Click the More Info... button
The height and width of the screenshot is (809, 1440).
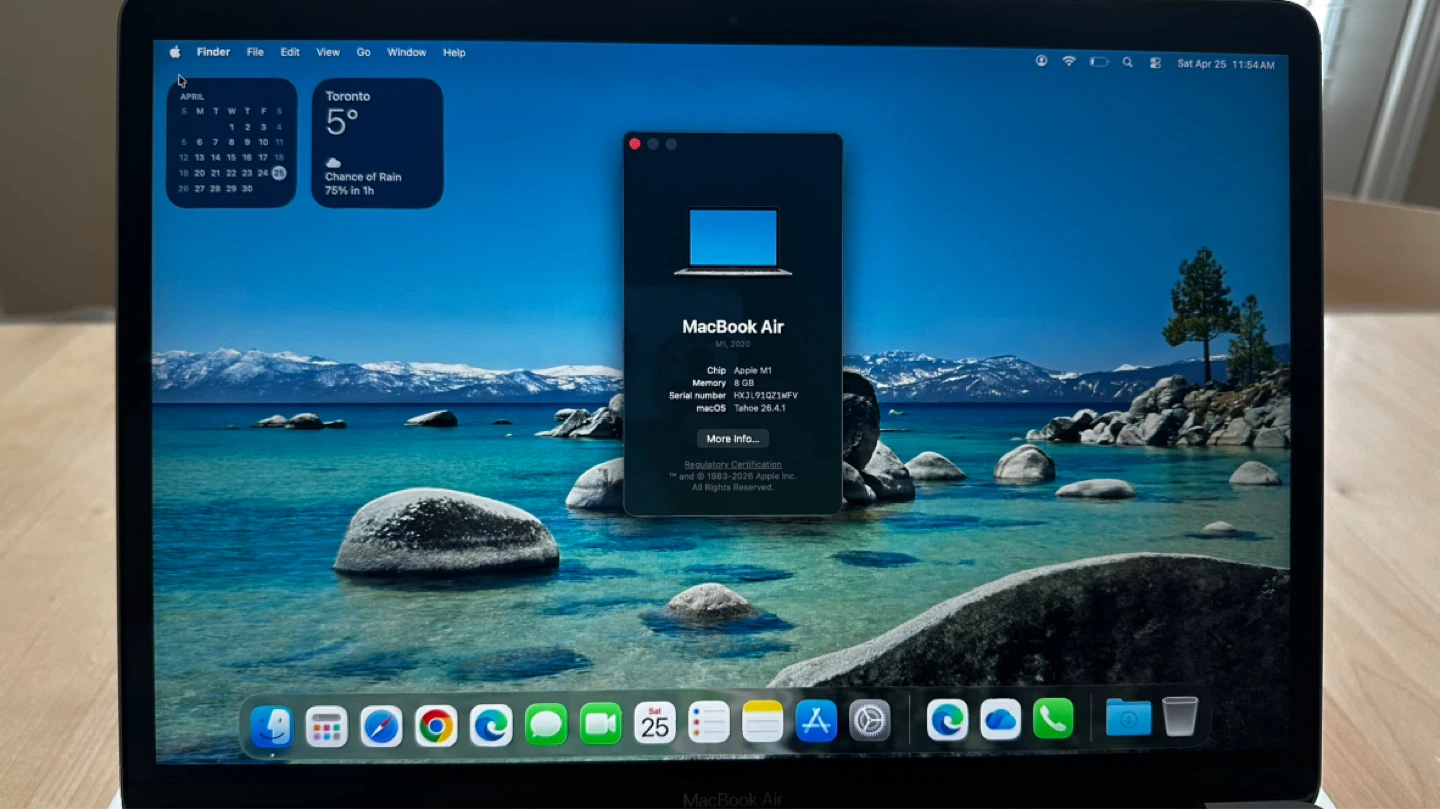click(733, 439)
